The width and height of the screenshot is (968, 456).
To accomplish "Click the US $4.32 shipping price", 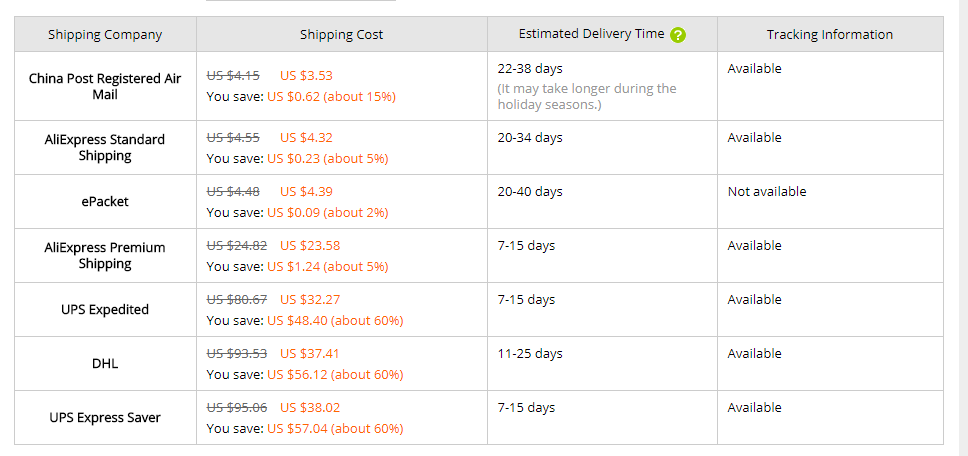I will tap(306, 138).
